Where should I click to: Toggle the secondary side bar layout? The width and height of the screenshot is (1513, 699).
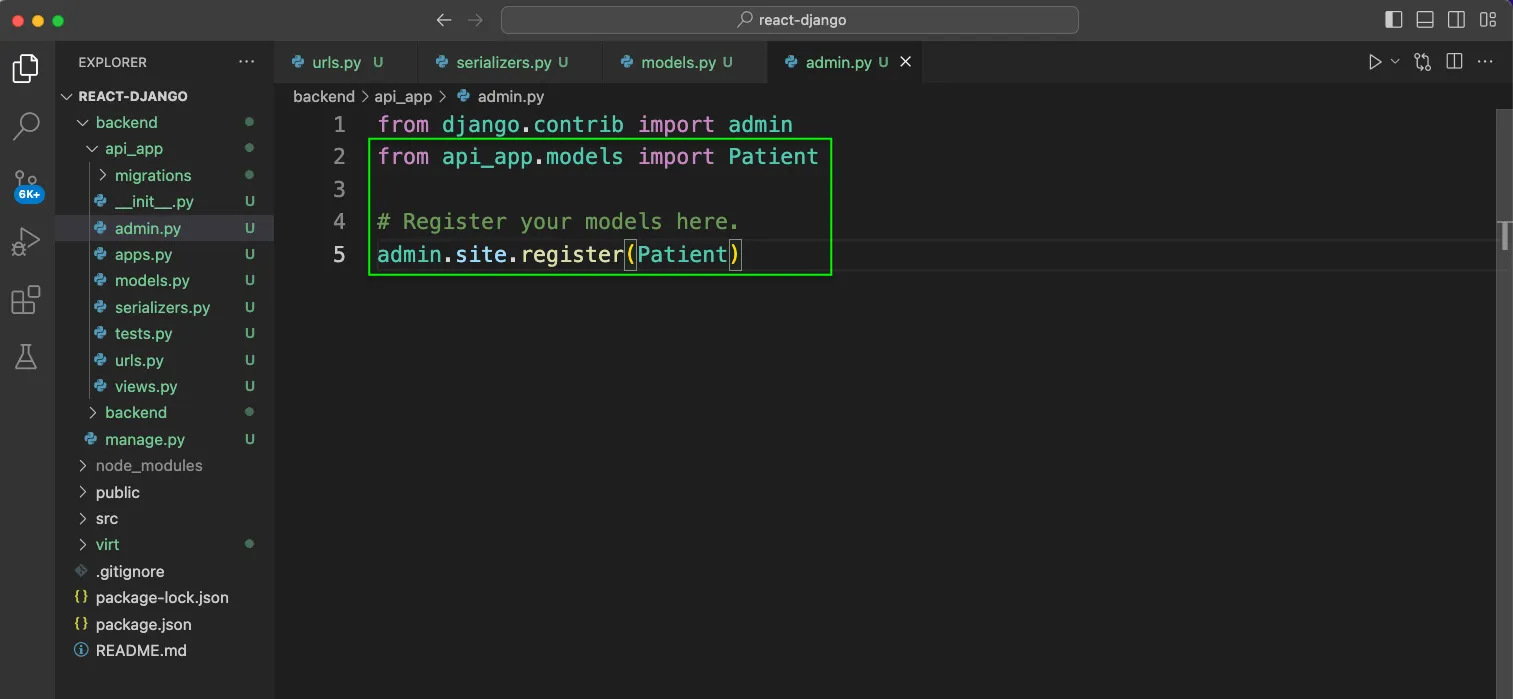[x=1457, y=20]
